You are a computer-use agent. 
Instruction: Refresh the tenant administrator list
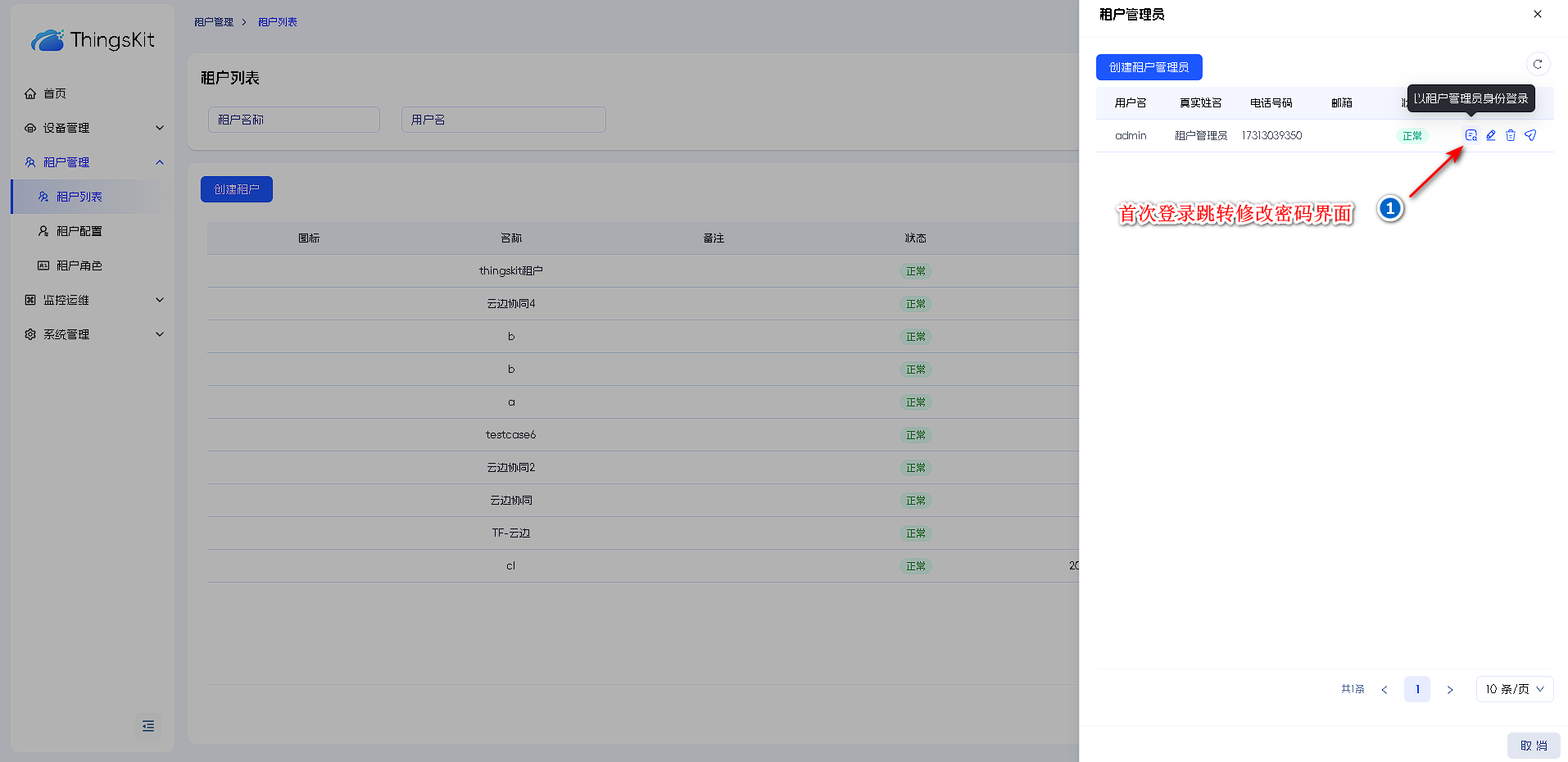pyautogui.click(x=1538, y=64)
